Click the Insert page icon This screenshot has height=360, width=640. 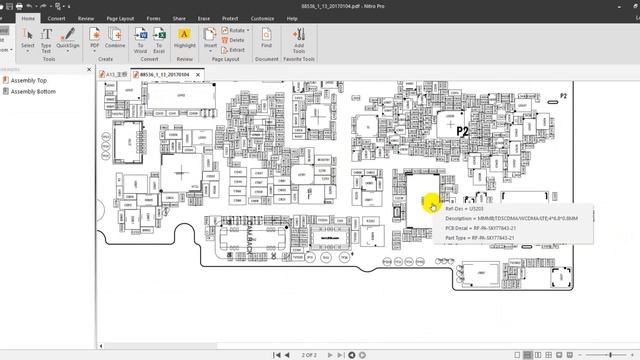pos(210,34)
